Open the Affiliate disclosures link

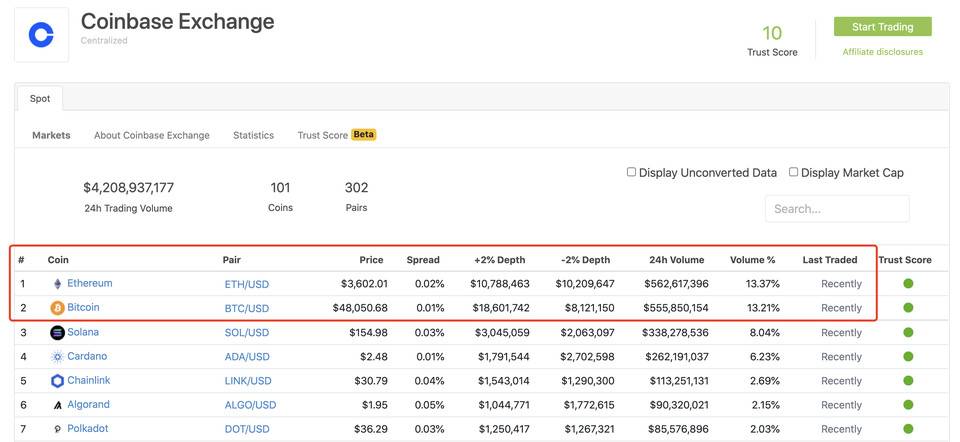pos(882,52)
